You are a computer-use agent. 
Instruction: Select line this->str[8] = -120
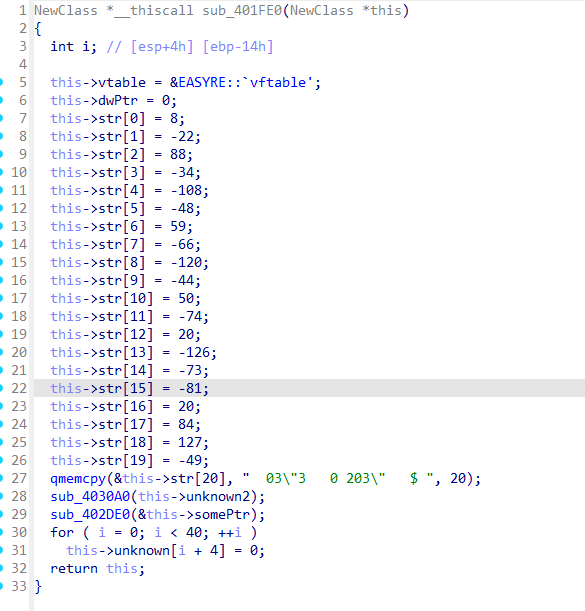coord(129,262)
